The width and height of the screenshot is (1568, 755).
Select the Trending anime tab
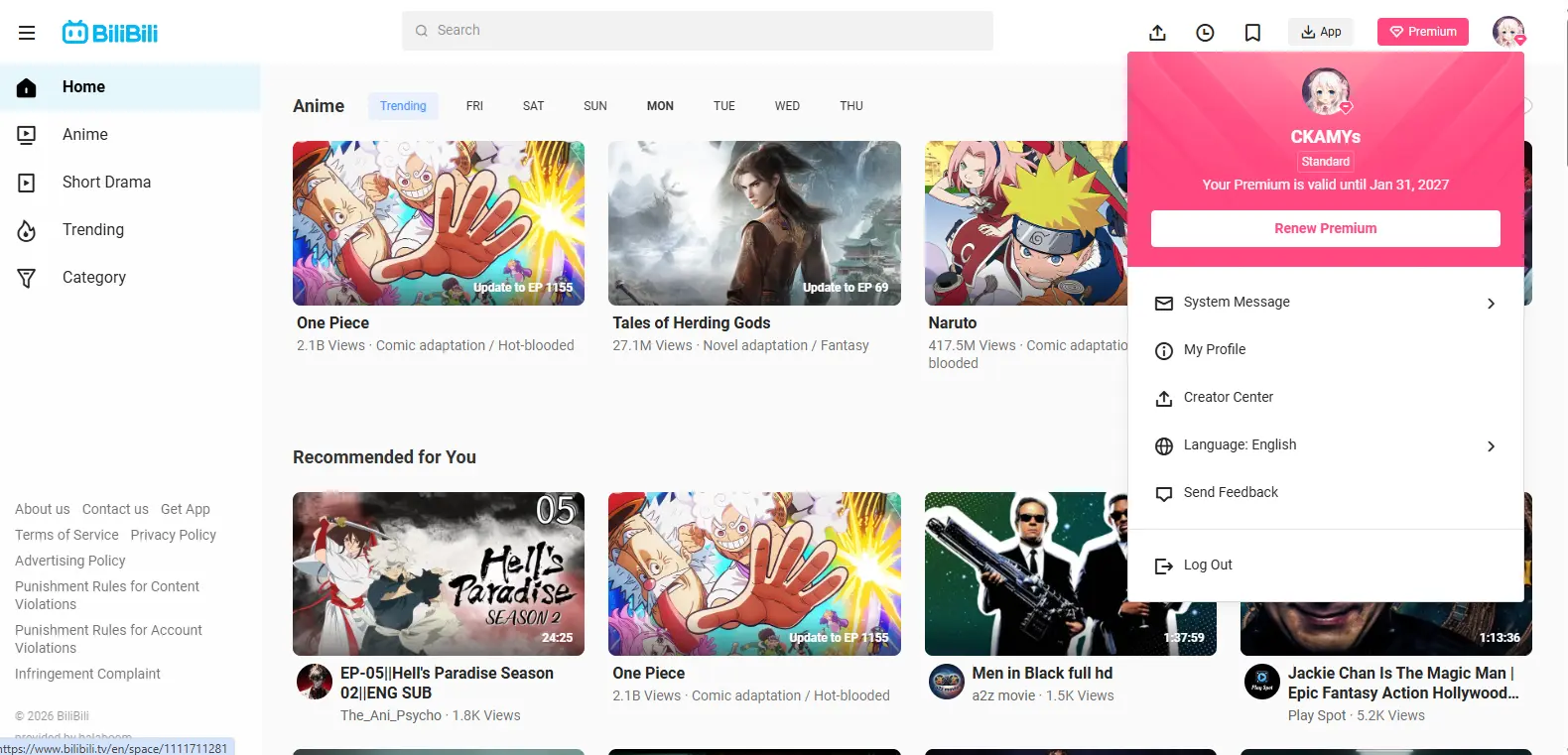tap(403, 106)
